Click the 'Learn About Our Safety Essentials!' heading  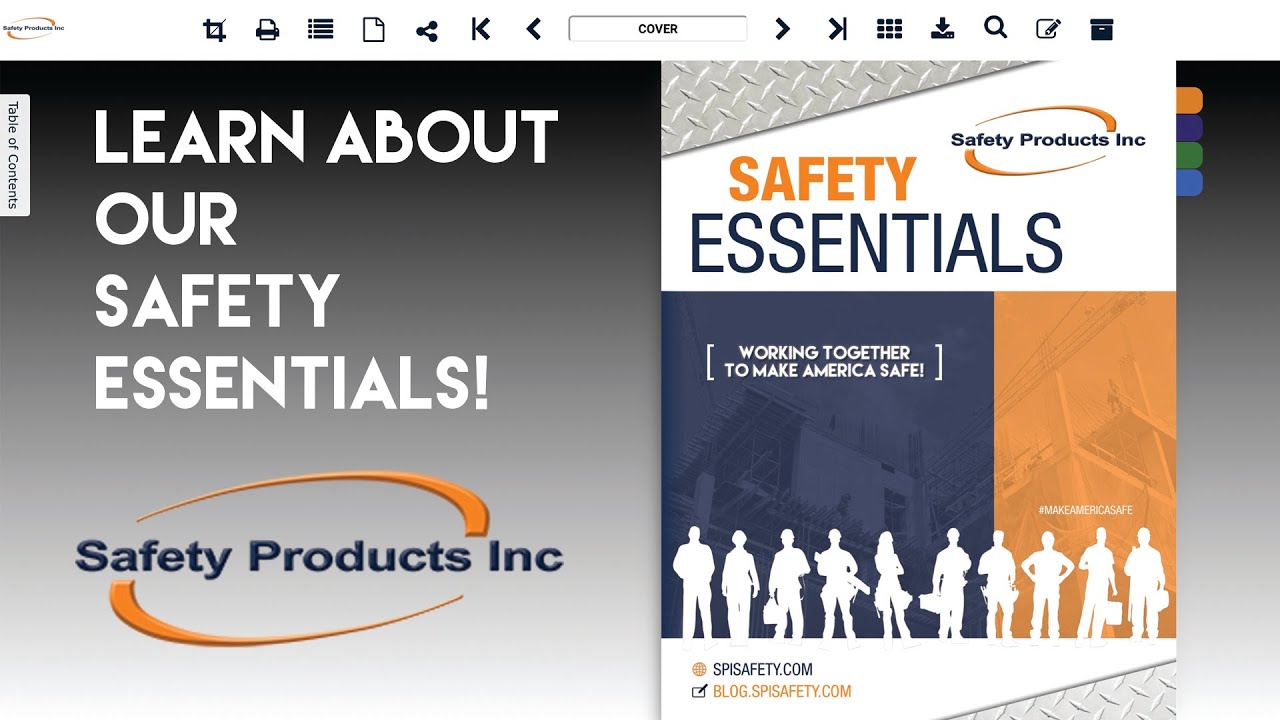326,260
